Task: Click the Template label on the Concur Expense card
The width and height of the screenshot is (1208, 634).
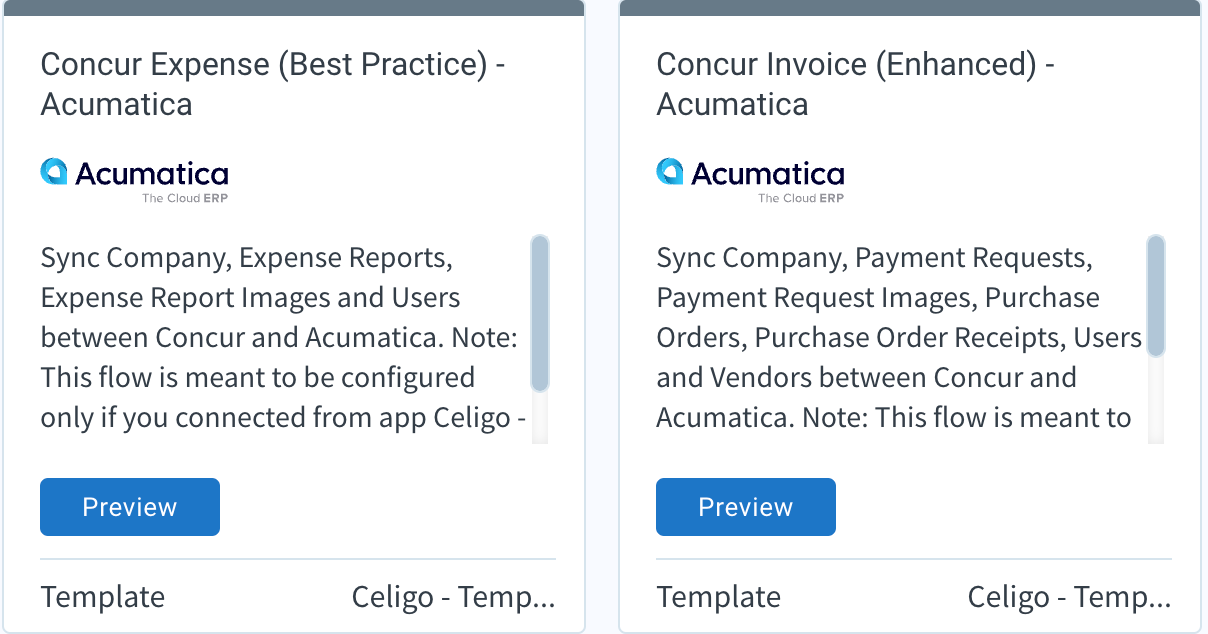Action: pyautogui.click(x=103, y=597)
